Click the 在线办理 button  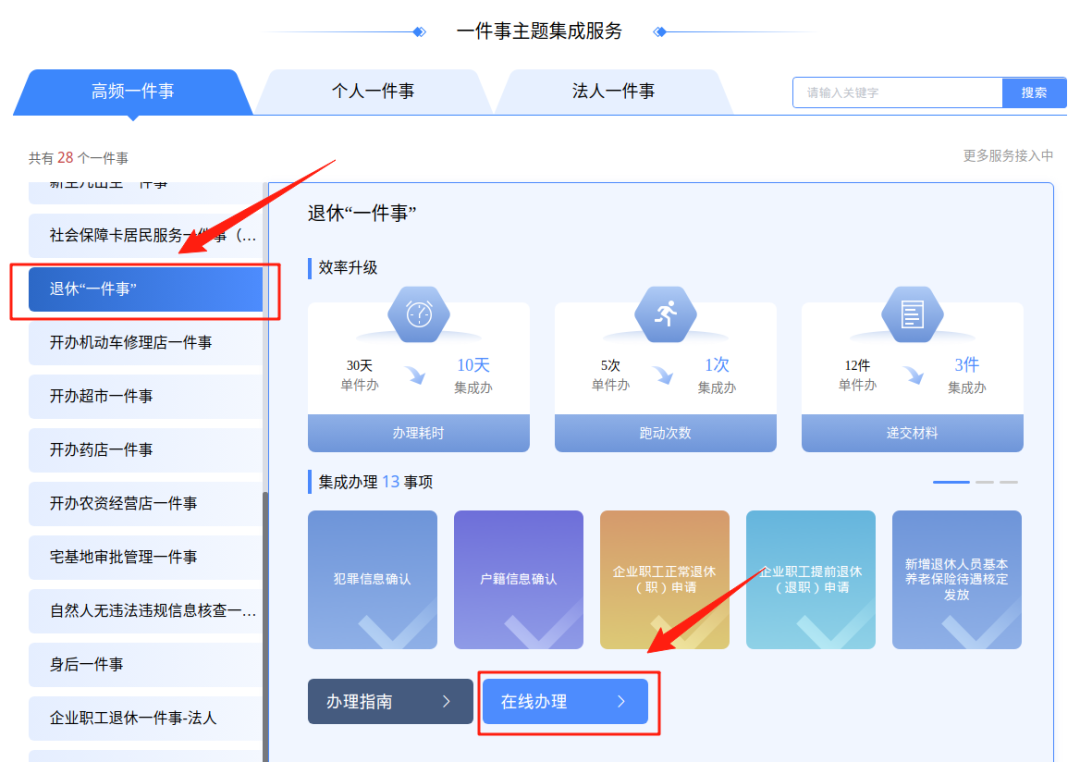(x=565, y=702)
